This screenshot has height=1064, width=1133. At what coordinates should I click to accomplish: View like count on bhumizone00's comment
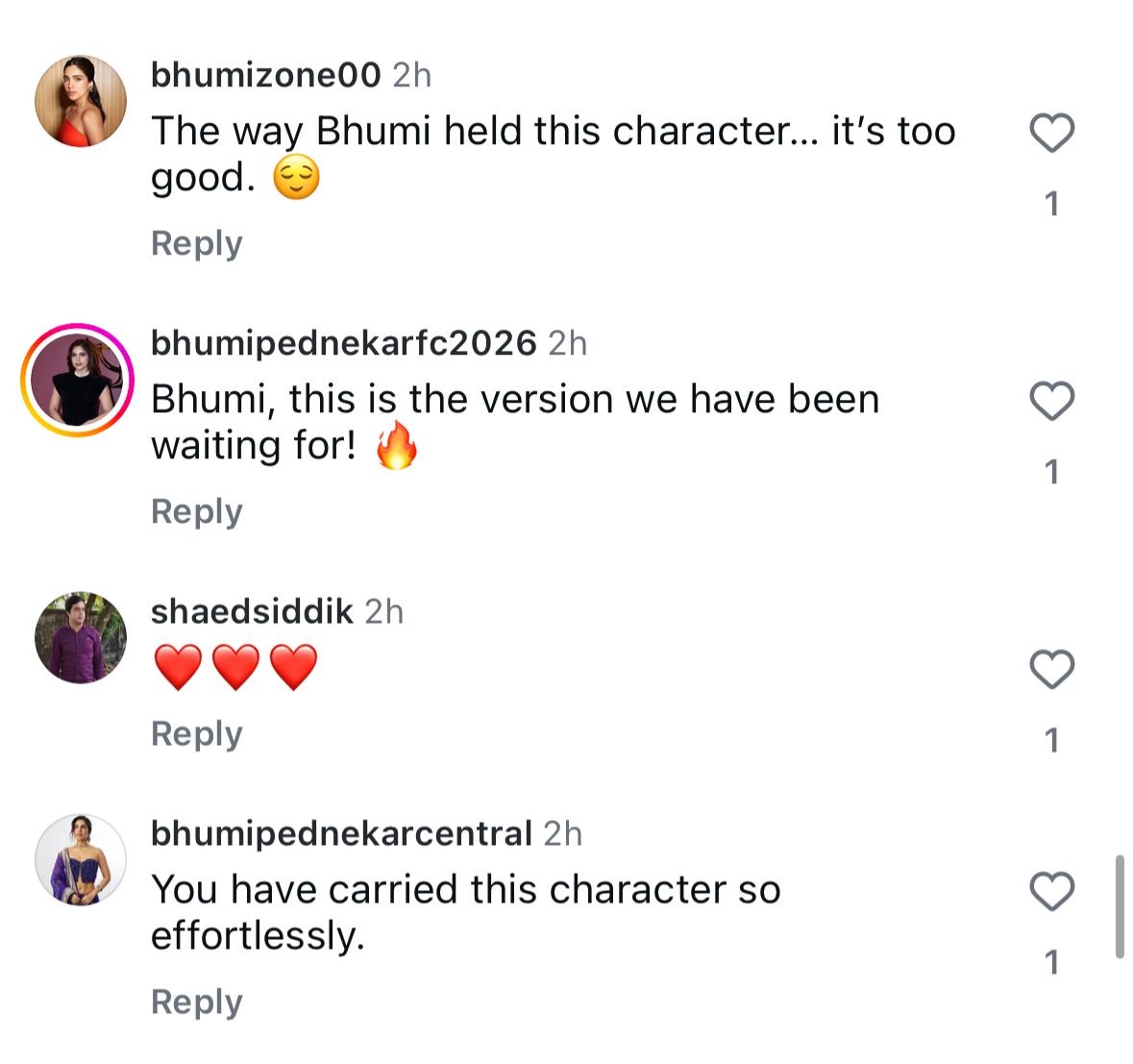click(x=1051, y=204)
